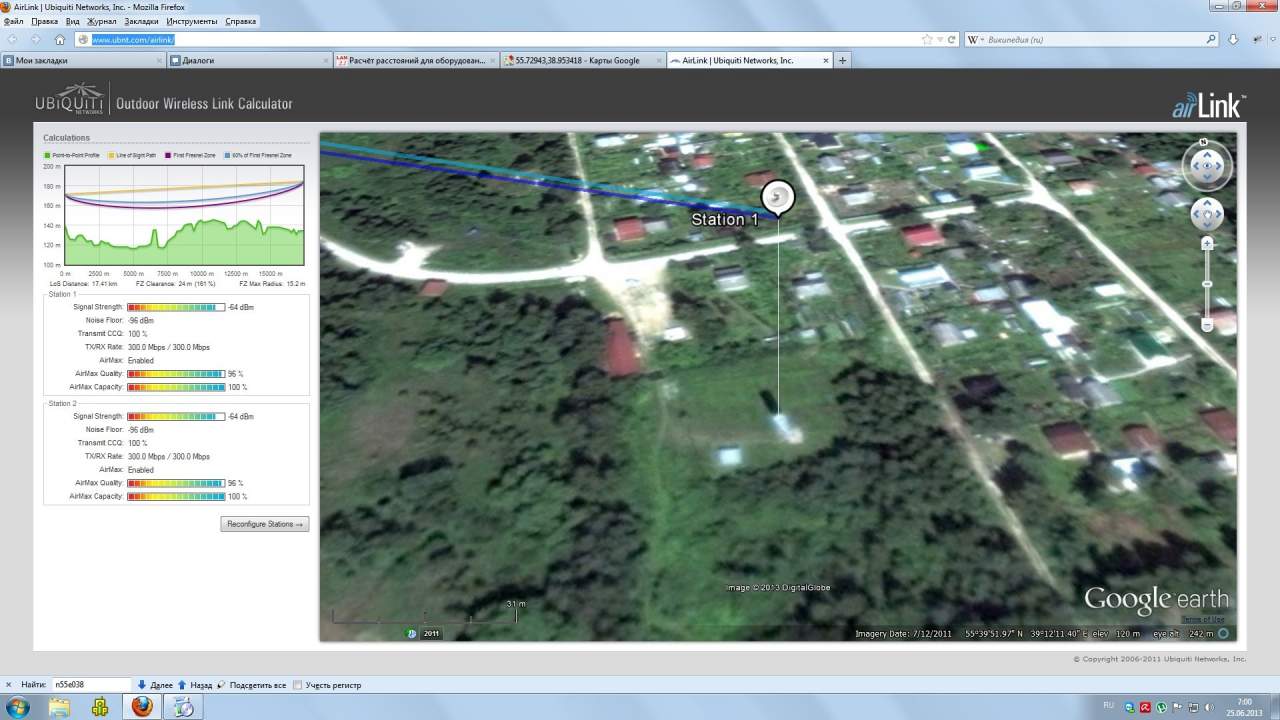Viewport: 1280px width, 720px height.
Task: Switch to the 'Карты Google' tab
Action: pos(584,60)
